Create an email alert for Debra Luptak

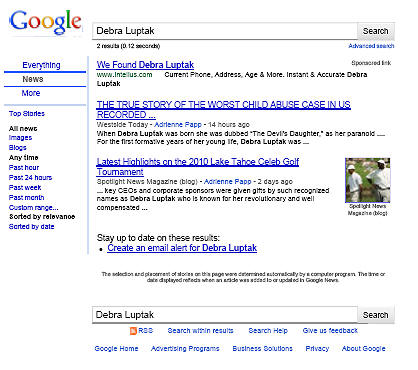point(182,248)
